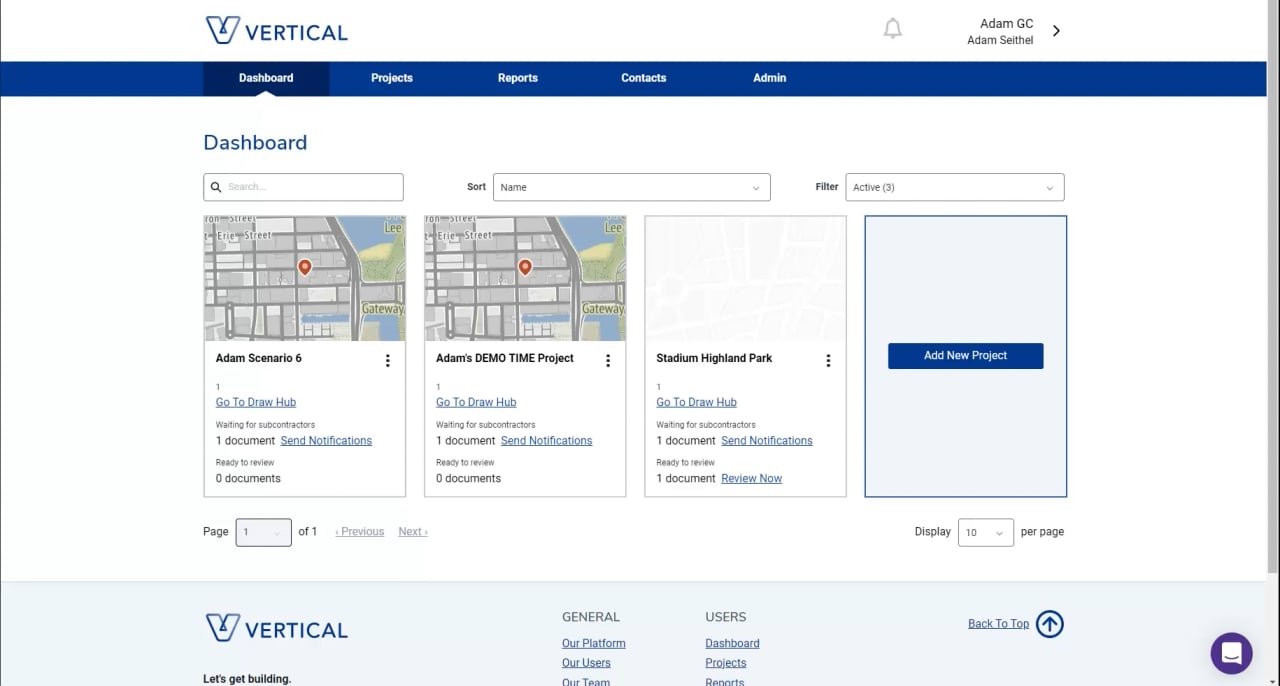Open the page number dropdown
This screenshot has width=1280, height=686.
pos(264,532)
